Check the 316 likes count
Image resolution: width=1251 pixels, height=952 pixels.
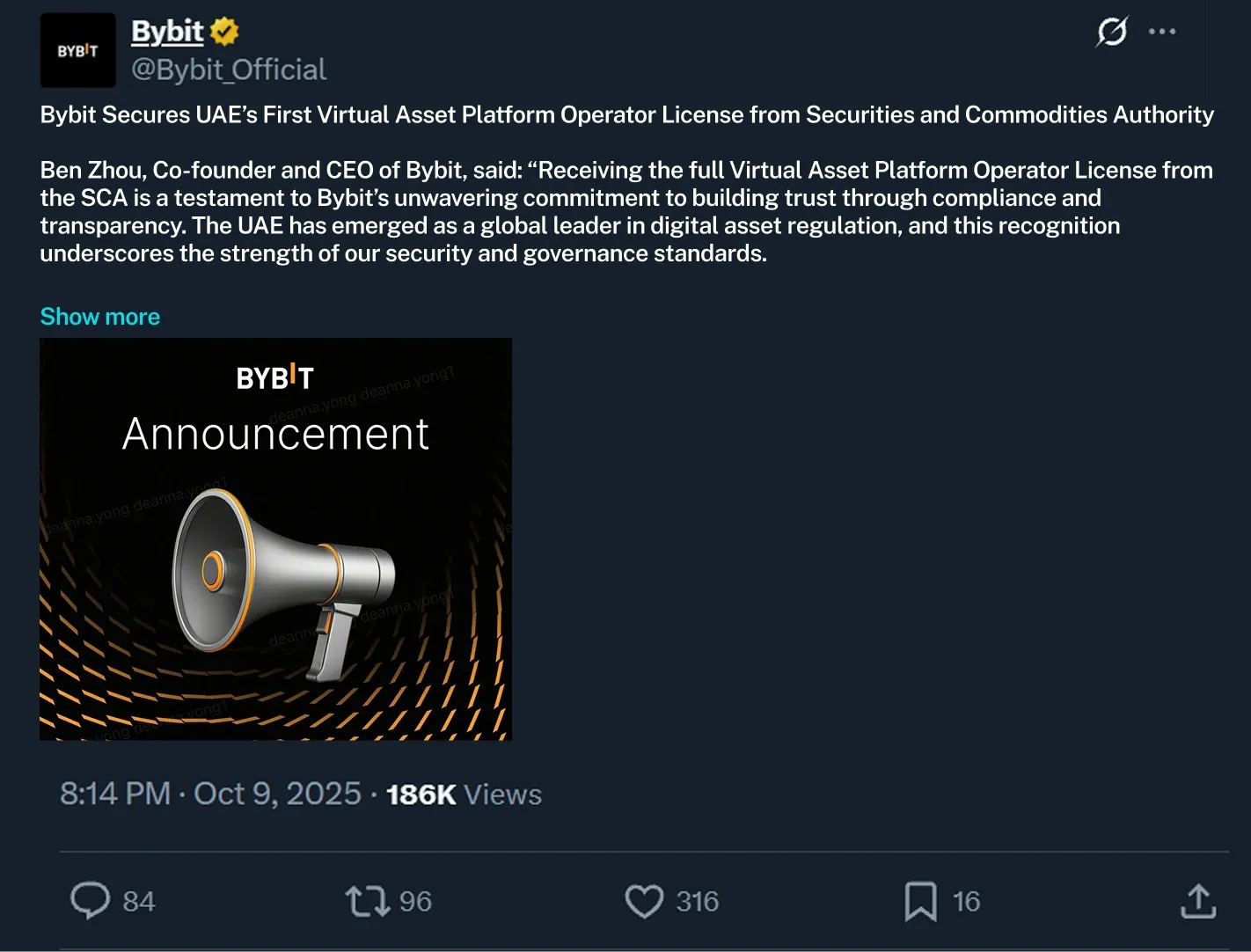698,901
